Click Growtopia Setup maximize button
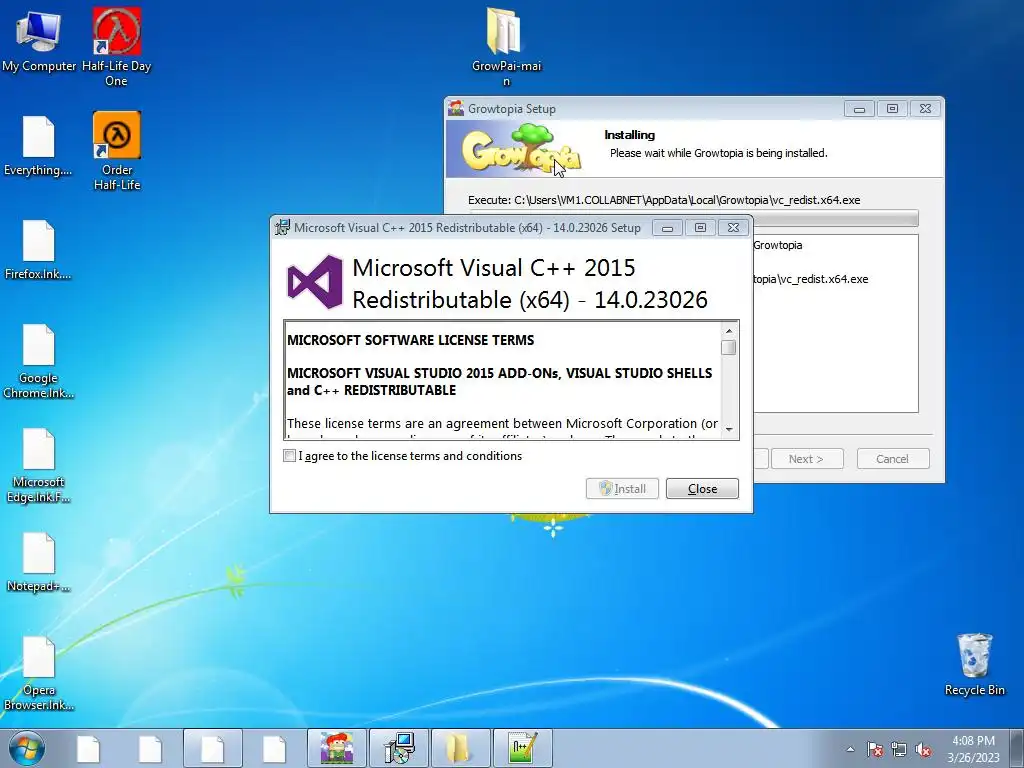Viewport: 1024px width, 768px height. pyautogui.click(x=892, y=108)
